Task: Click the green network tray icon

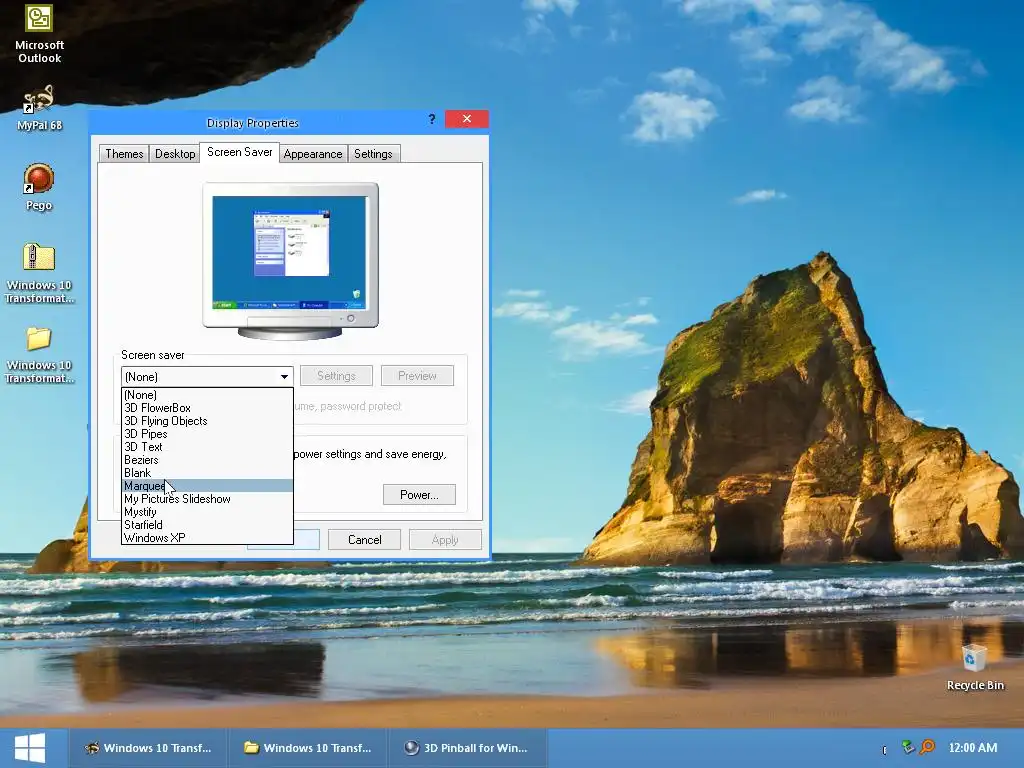Action: click(x=908, y=746)
